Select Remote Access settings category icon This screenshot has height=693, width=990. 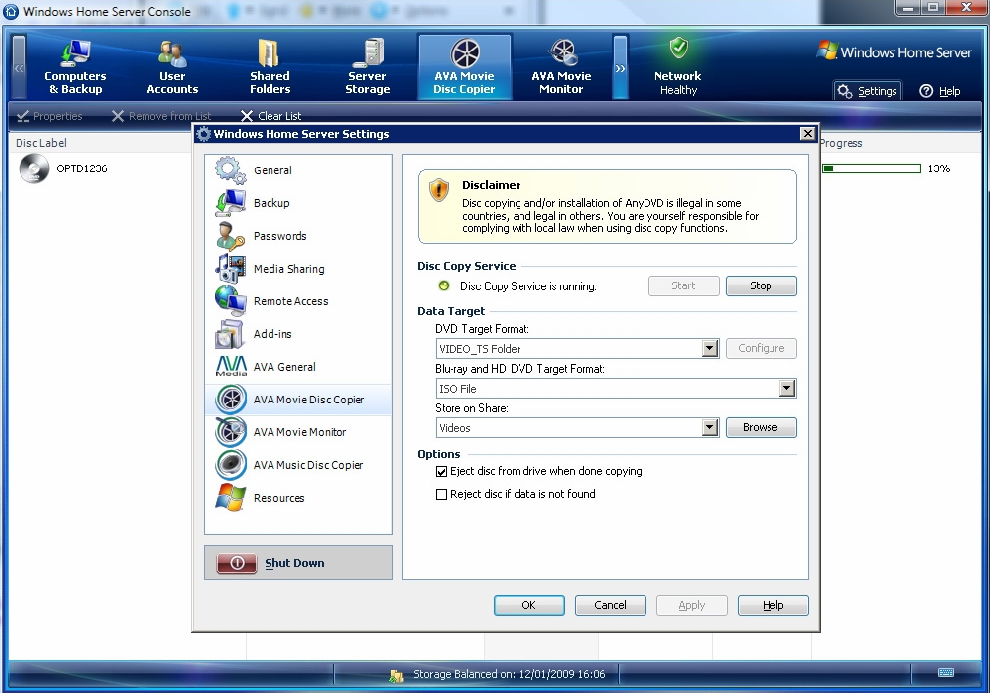pyautogui.click(x=230, y=301)
